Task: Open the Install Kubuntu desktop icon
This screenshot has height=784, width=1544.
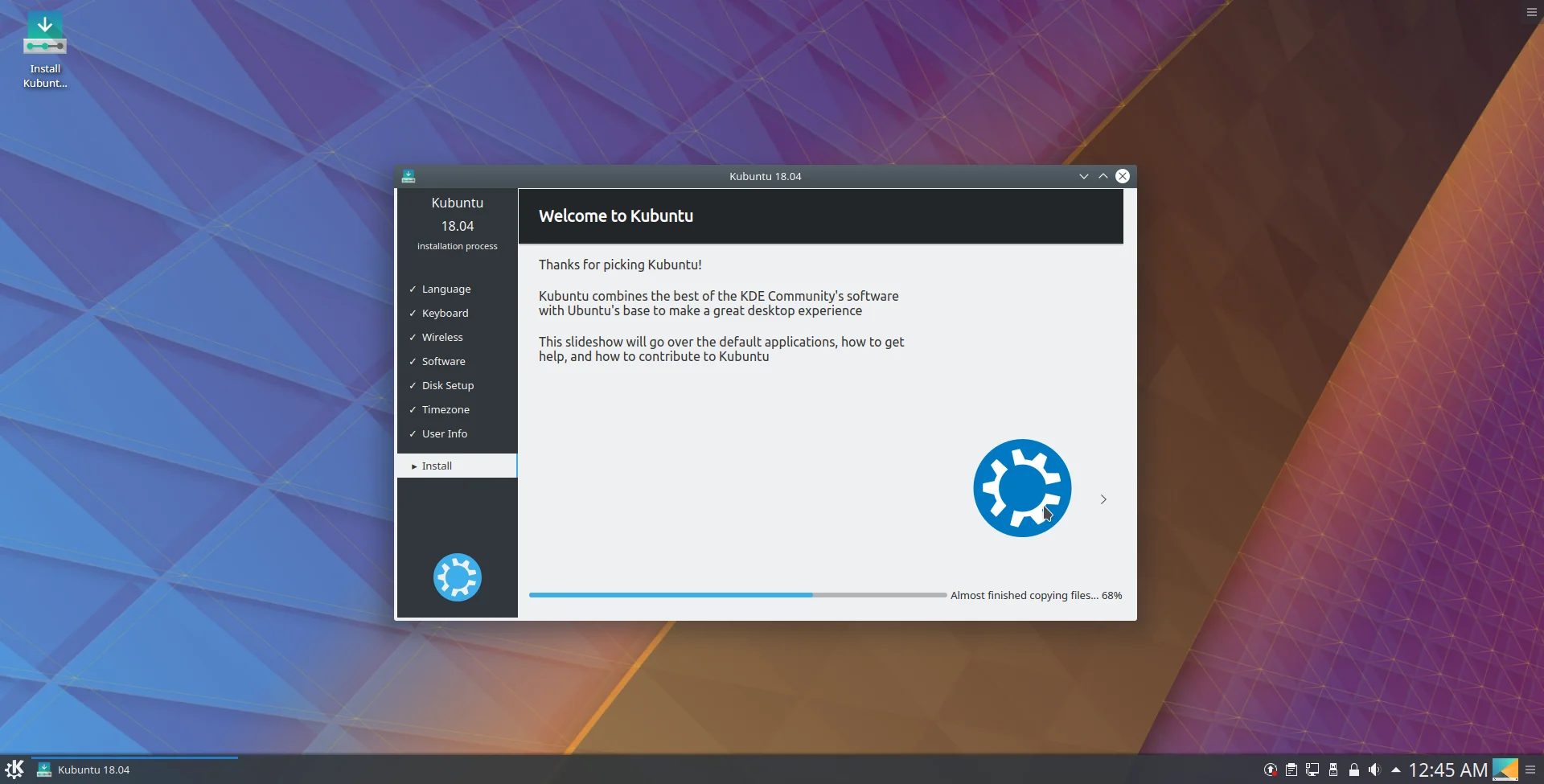Action: 45,50
